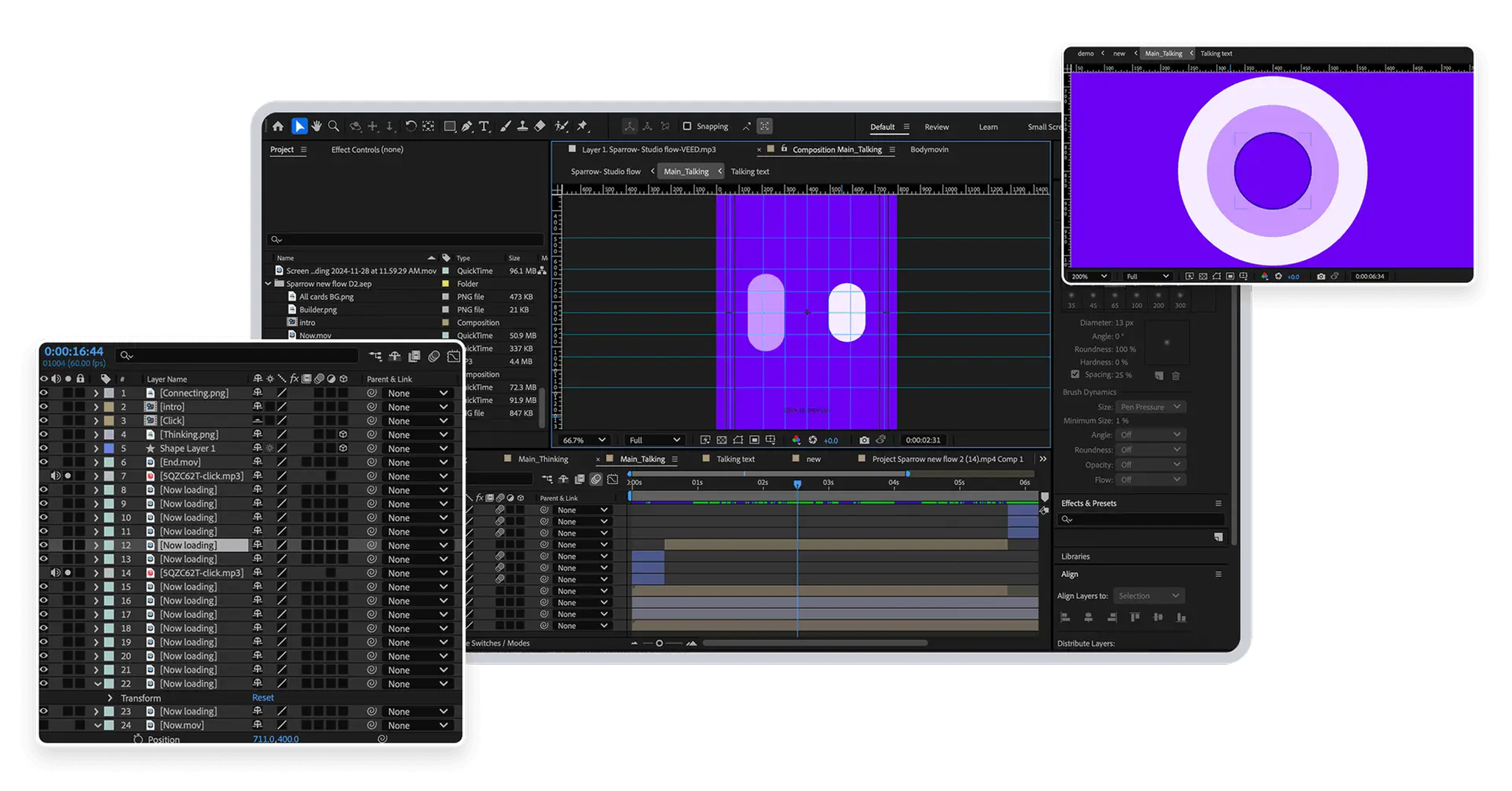Select the Pen tool
The height and width of the screenshot is (791, 1512).
pyautogui.click(x=467, y=126)
